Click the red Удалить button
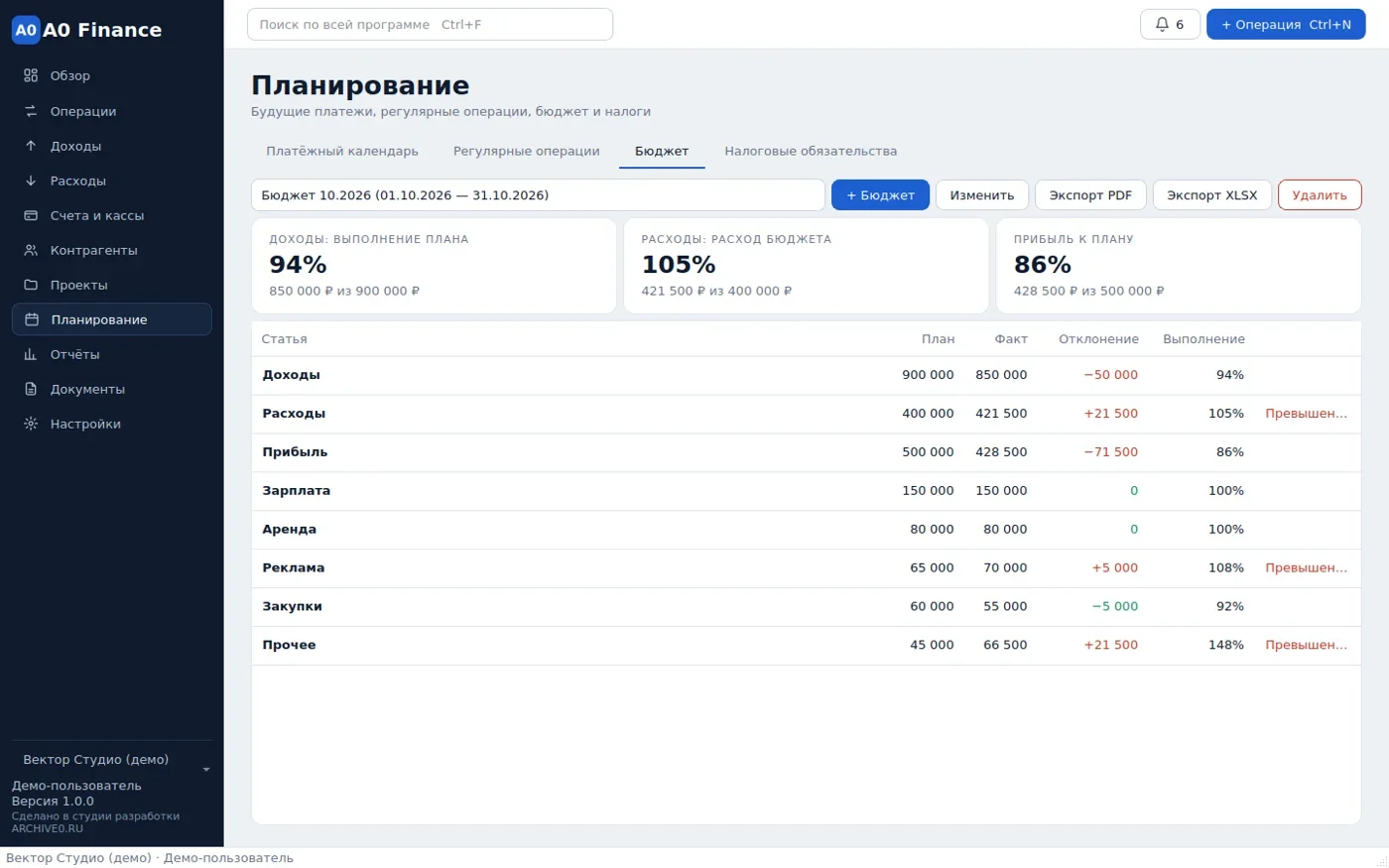The width and height of the screenshot is (1389, 868). pos(1320,195)
